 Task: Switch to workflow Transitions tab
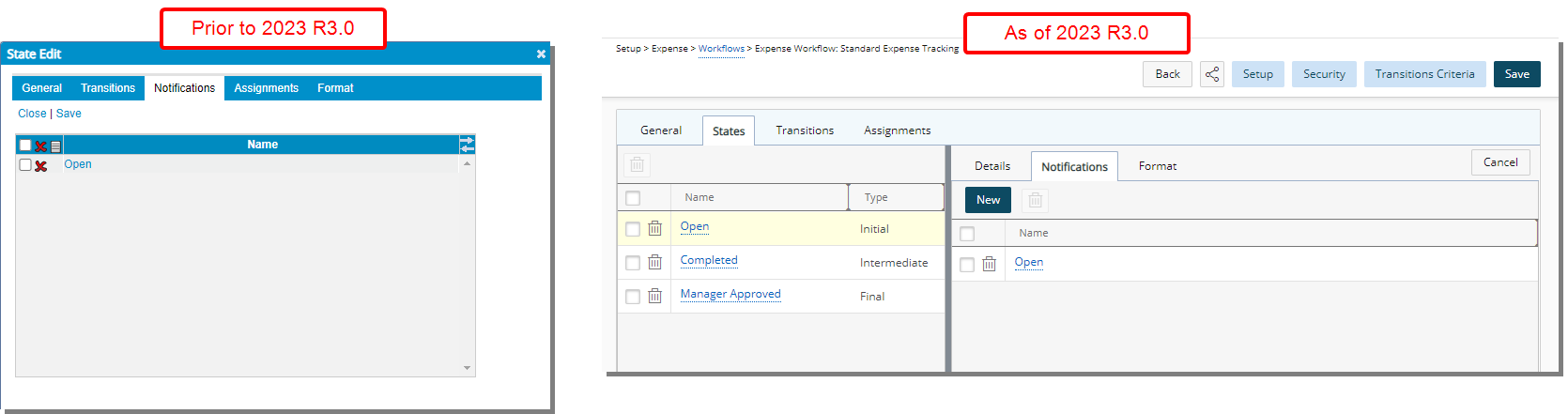point(805,130)
